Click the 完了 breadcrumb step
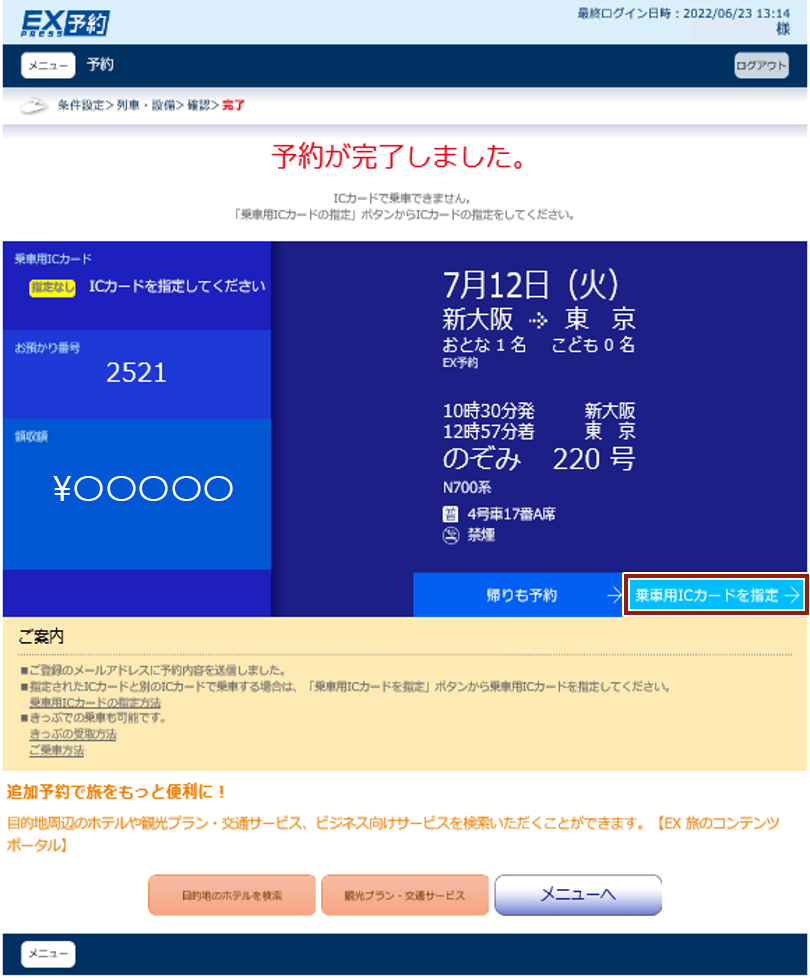The height and width of the screenshot is (978, 810). 233,105
